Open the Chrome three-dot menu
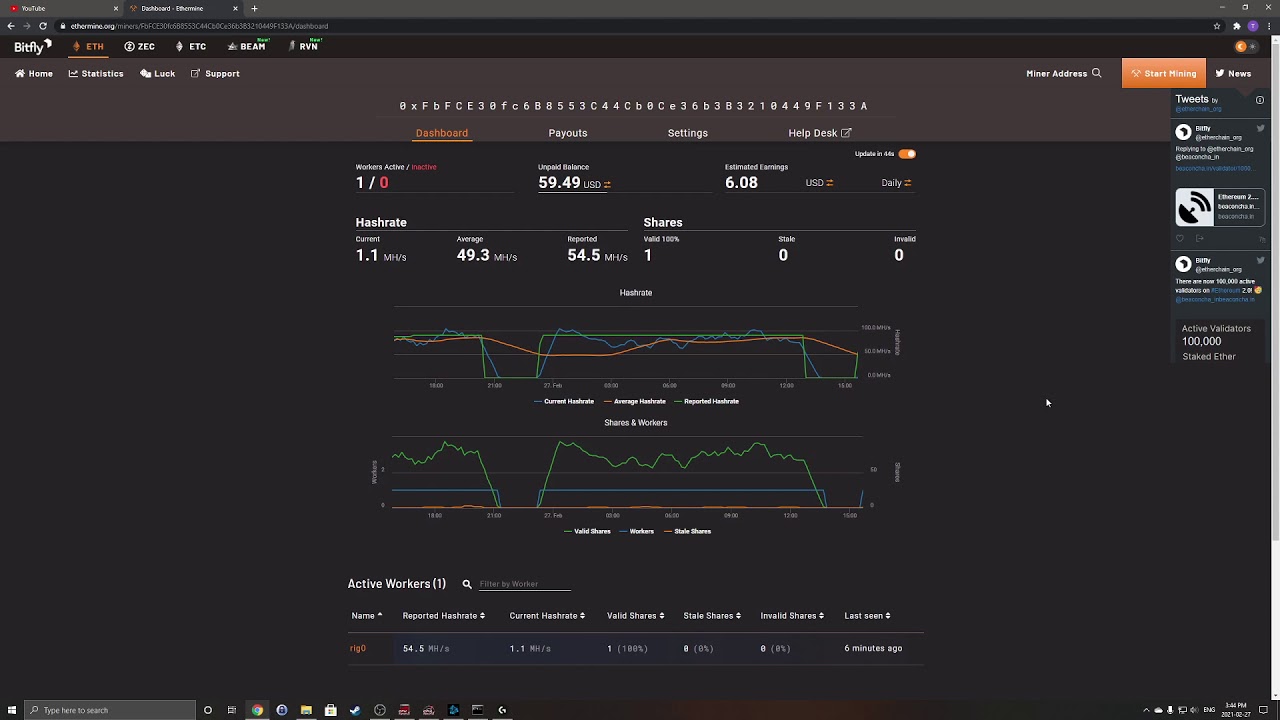Viewport: 1280px width, 720px height. pyautogui.click(x=1268, y=26)
